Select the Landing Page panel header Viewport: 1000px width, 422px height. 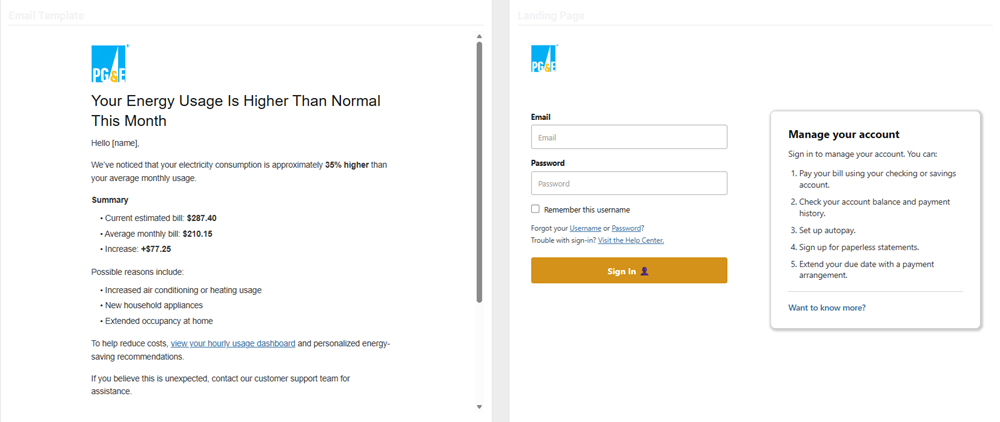[551, 15]
